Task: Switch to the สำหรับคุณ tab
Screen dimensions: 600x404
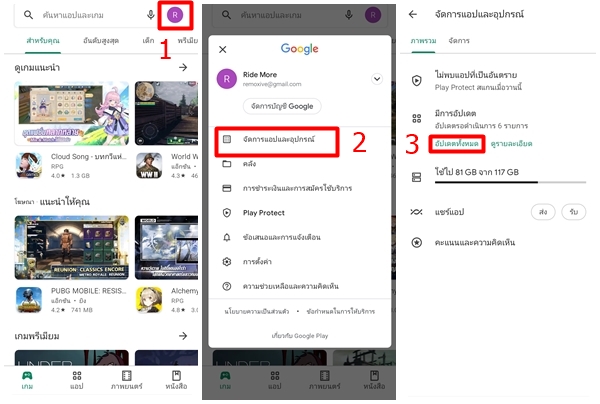Action: tap(43, 41)
